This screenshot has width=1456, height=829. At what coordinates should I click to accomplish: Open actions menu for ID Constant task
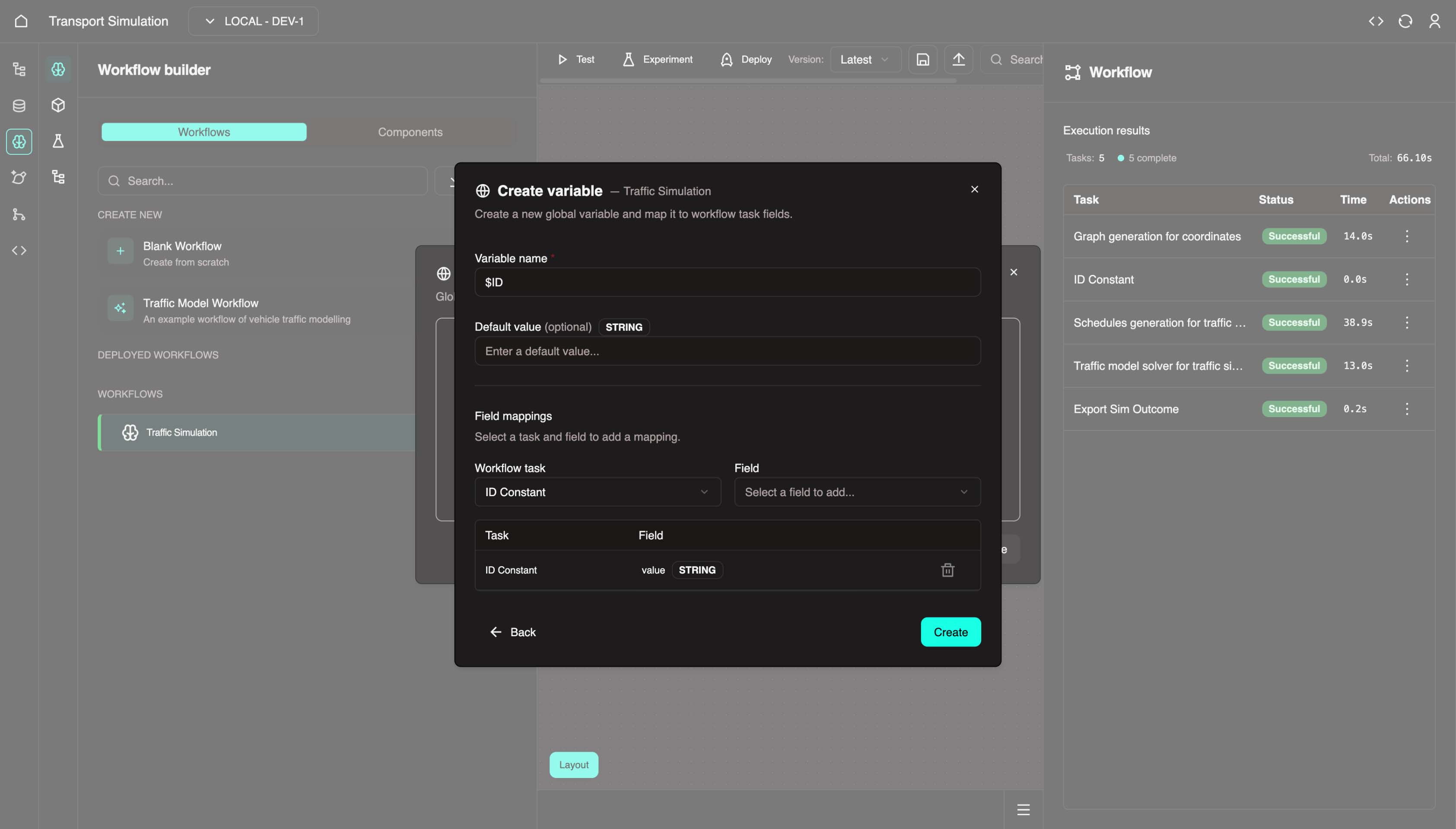pyautogui.click(x=1407, y=280)
